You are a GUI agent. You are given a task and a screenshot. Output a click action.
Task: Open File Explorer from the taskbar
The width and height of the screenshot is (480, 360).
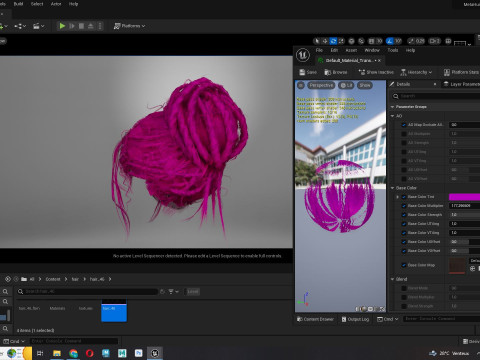pyautogui.click(x=57, y=353)
